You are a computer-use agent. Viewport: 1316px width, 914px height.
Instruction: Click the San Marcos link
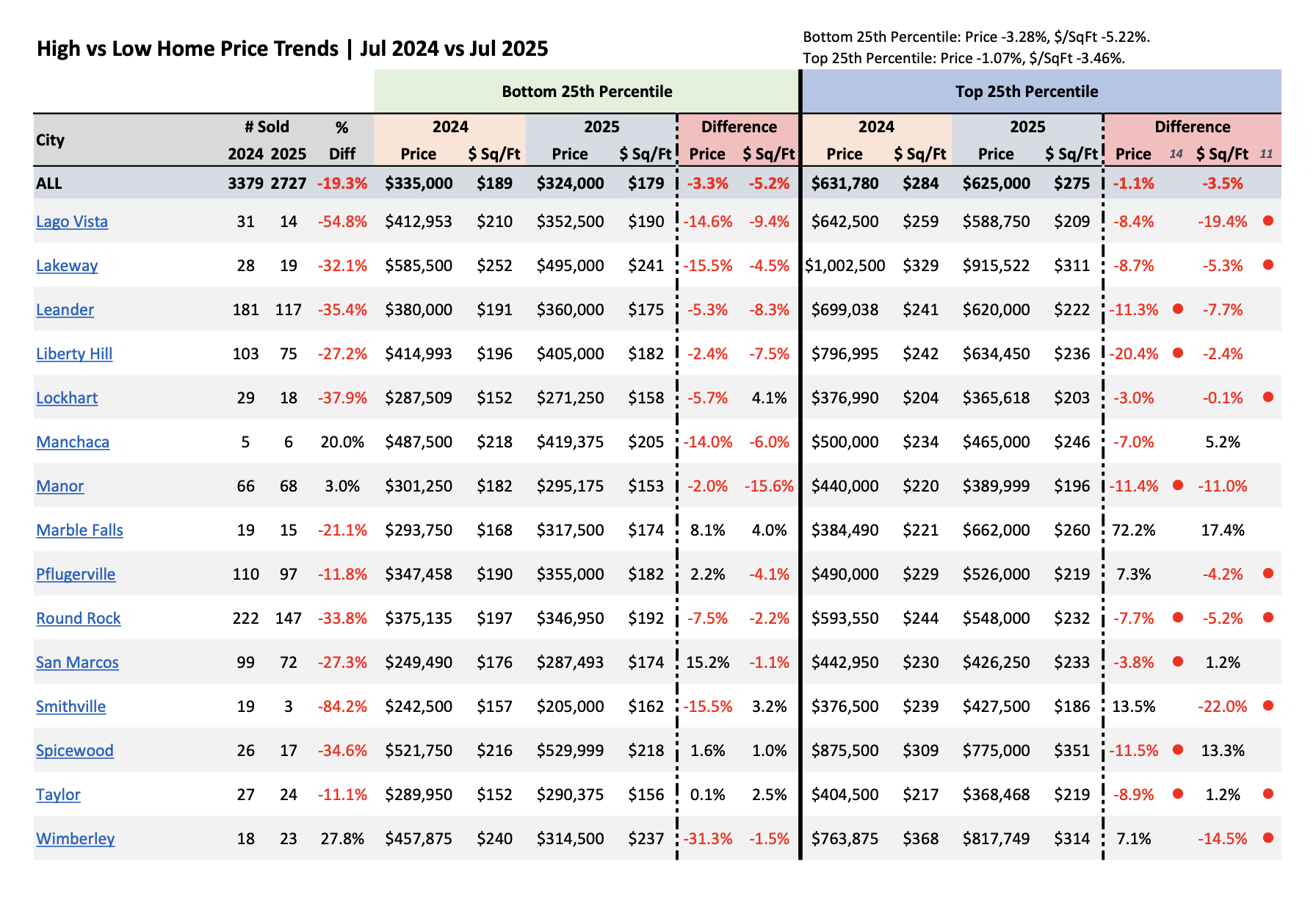coord(77,662)
